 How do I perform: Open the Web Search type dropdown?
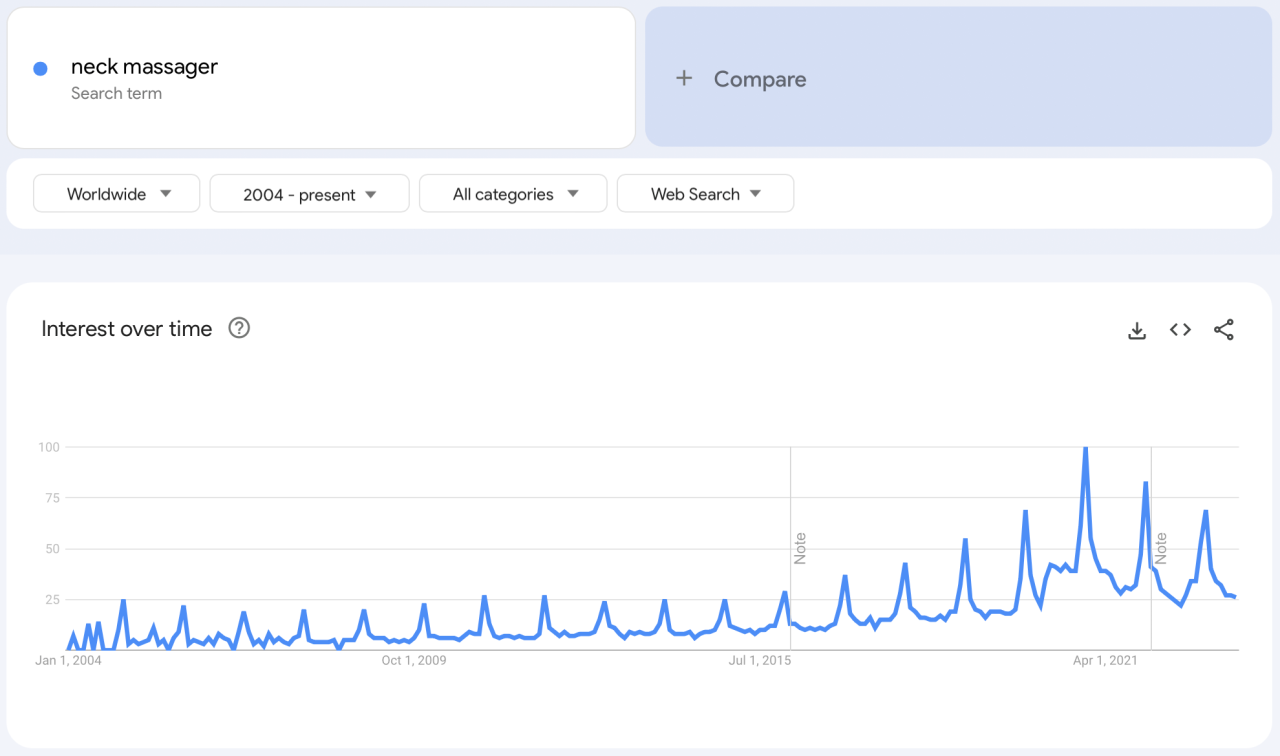[705, 193]
